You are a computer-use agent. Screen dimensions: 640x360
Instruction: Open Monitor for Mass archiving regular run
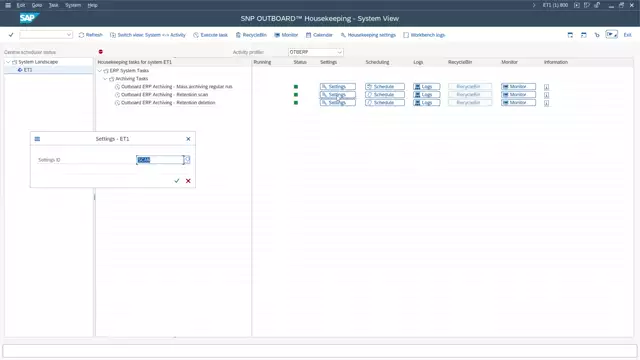[518, 87]
